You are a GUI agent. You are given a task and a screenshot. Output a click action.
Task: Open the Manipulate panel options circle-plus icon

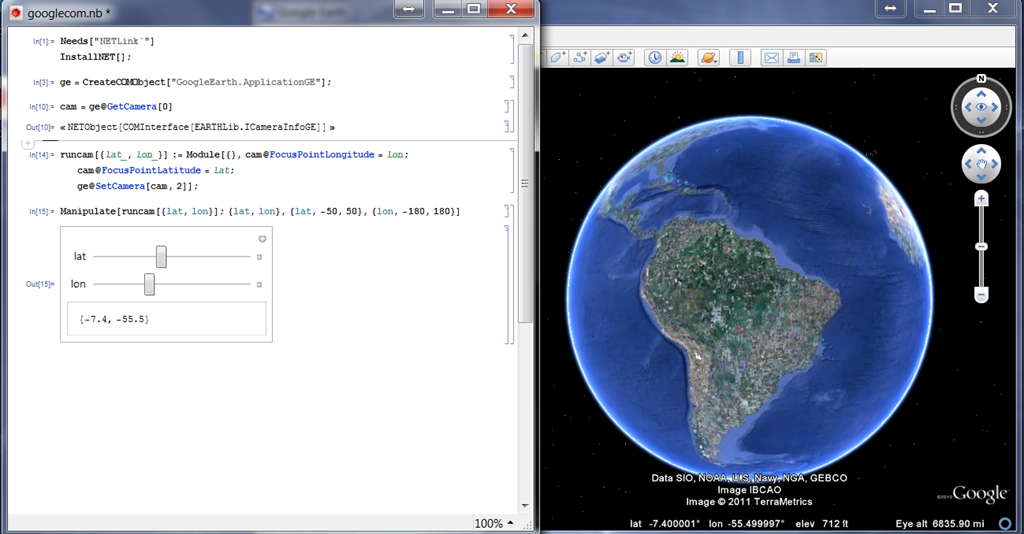tap(262, 238)
